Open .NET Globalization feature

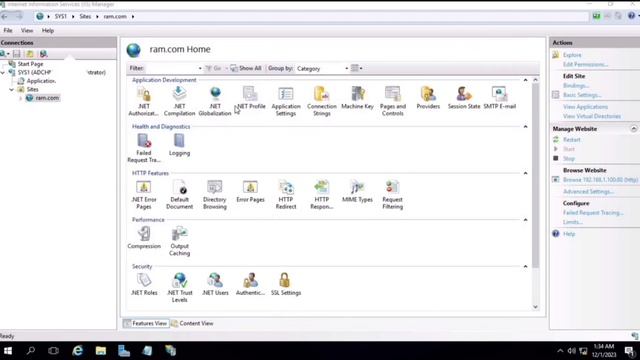coord(215,101)
